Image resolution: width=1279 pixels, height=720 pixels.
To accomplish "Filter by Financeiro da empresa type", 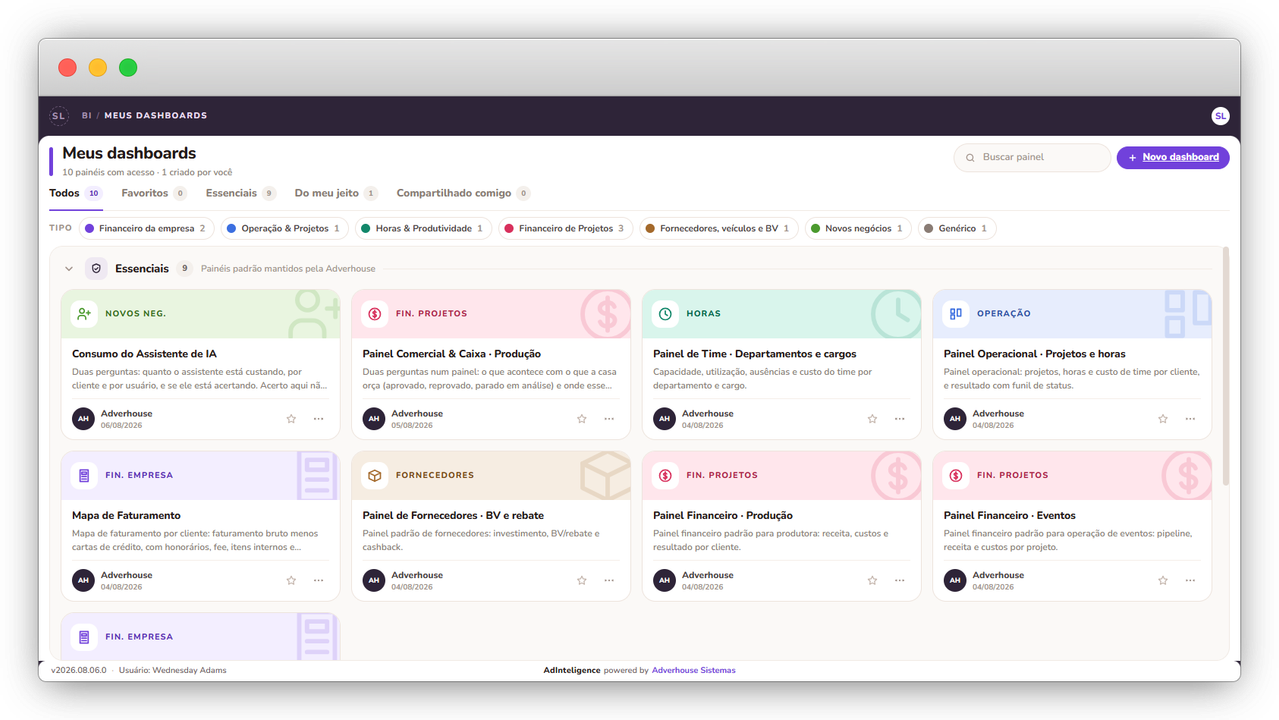I will 146,229.
